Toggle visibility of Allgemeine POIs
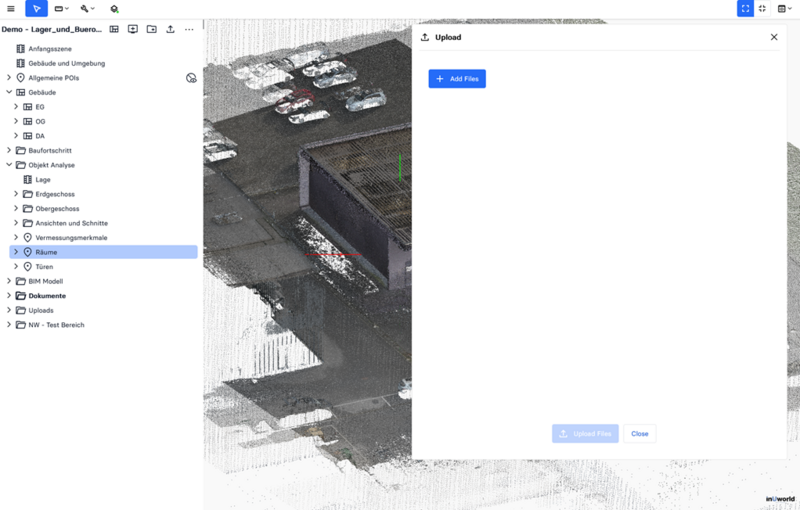The width and height of the screenshot is (800, 510). (191, 78)
